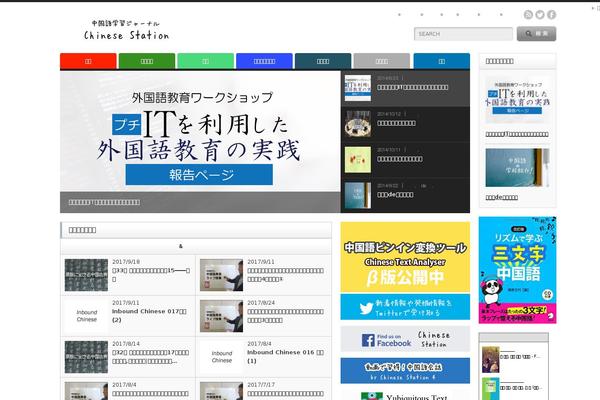The width and height of the screenshot is (600, 400).
Task: Open Inbound Chinese 016 article title
Action: (285, 356)
